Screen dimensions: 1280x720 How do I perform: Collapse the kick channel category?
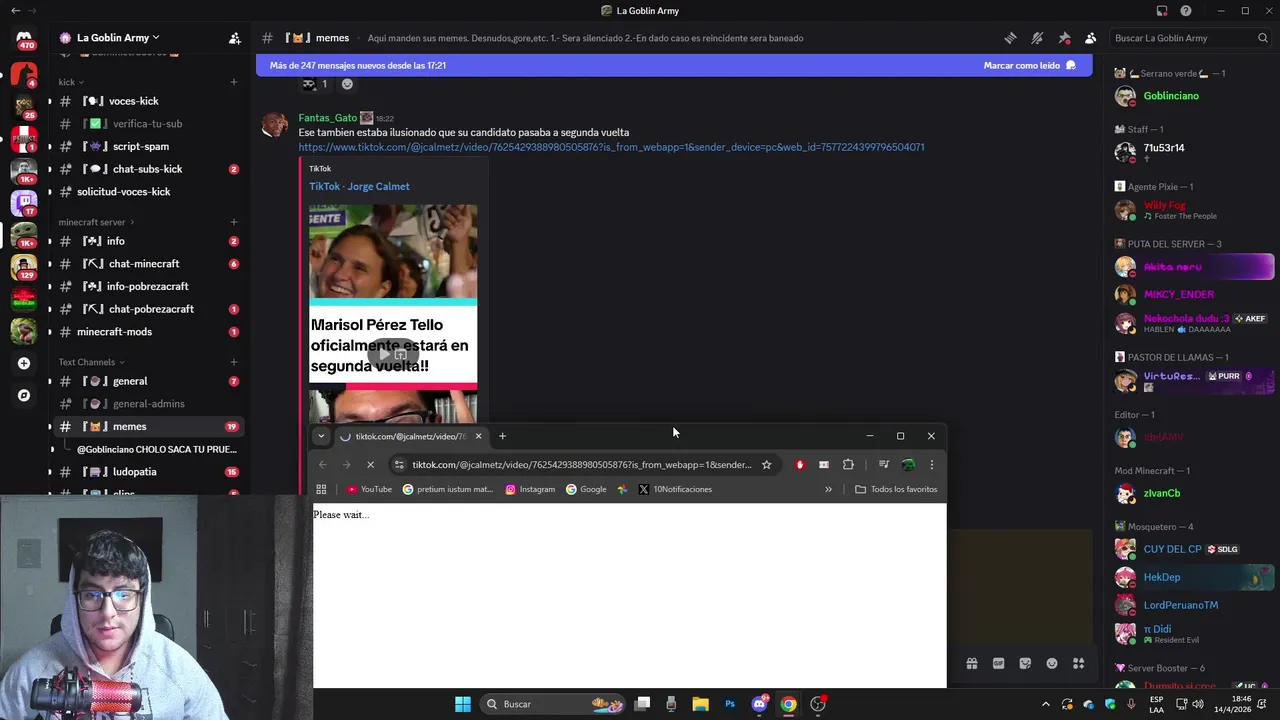click(x=70, y=82)
